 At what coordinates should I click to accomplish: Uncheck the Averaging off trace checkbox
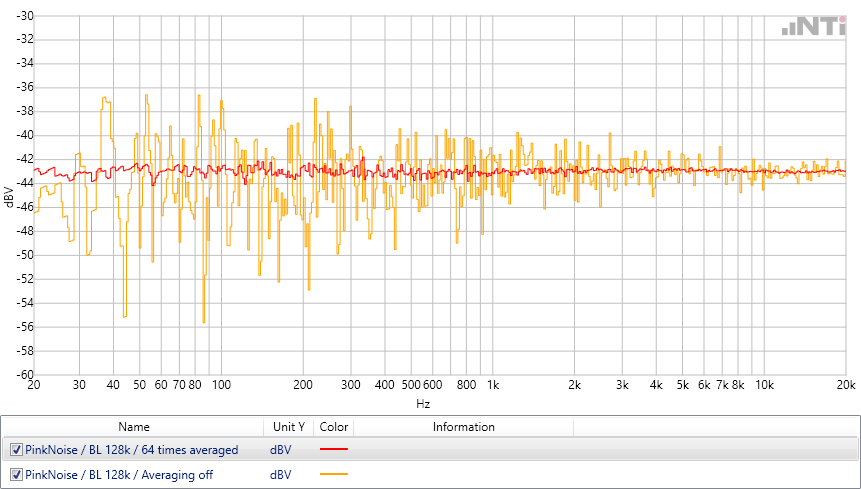[16, 474]
